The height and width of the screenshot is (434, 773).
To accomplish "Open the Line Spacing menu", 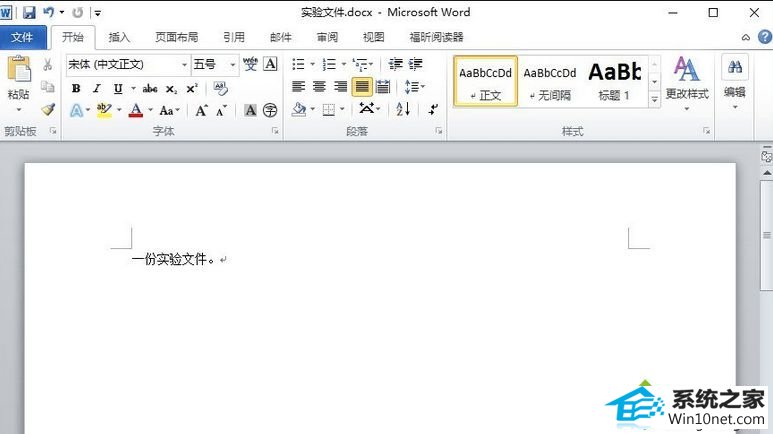I will click(x=414, y=87).
